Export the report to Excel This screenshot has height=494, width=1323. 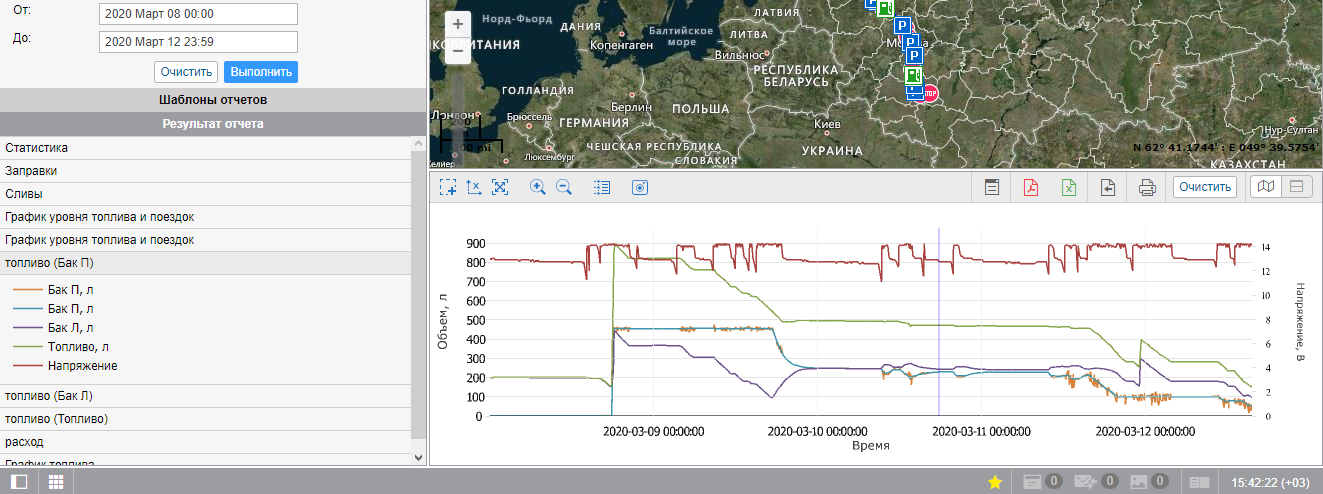click(x=1068, y=187)
